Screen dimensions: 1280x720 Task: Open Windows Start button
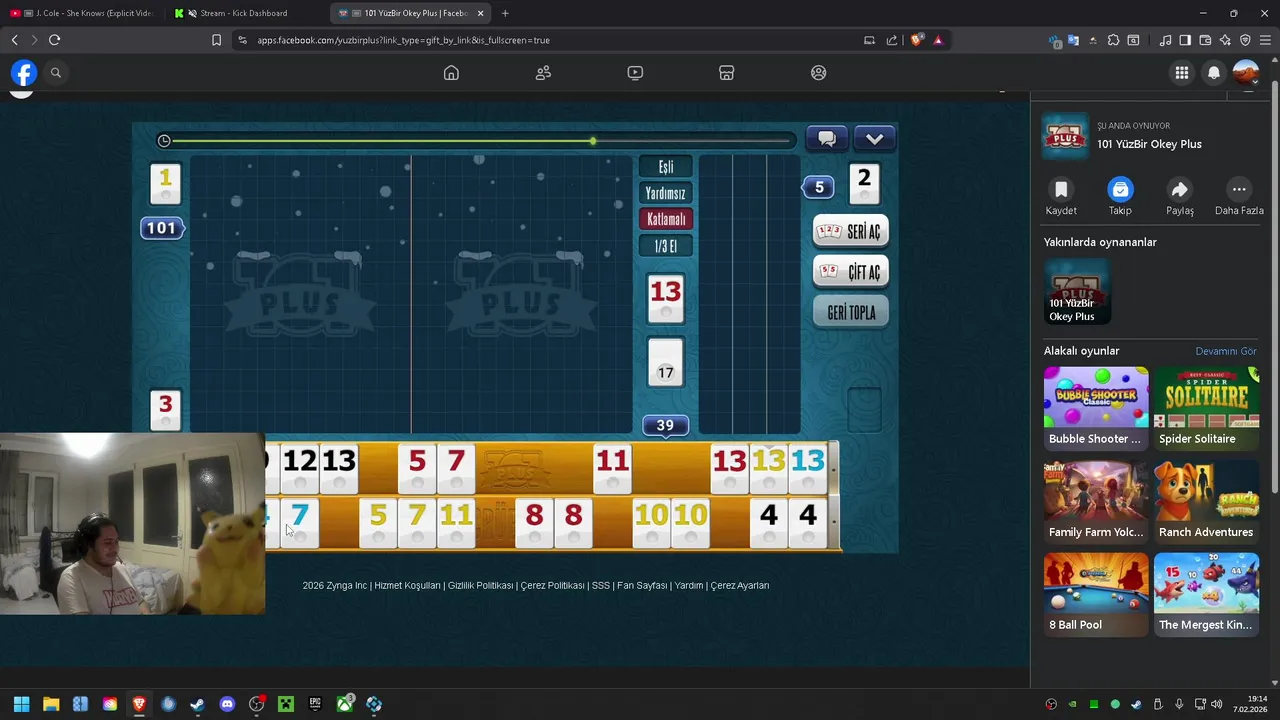coord(21,704)
